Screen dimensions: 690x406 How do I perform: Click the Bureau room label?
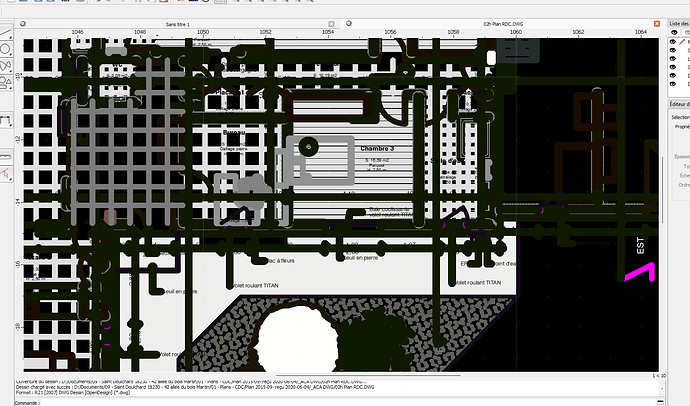(x=234, y=132)
